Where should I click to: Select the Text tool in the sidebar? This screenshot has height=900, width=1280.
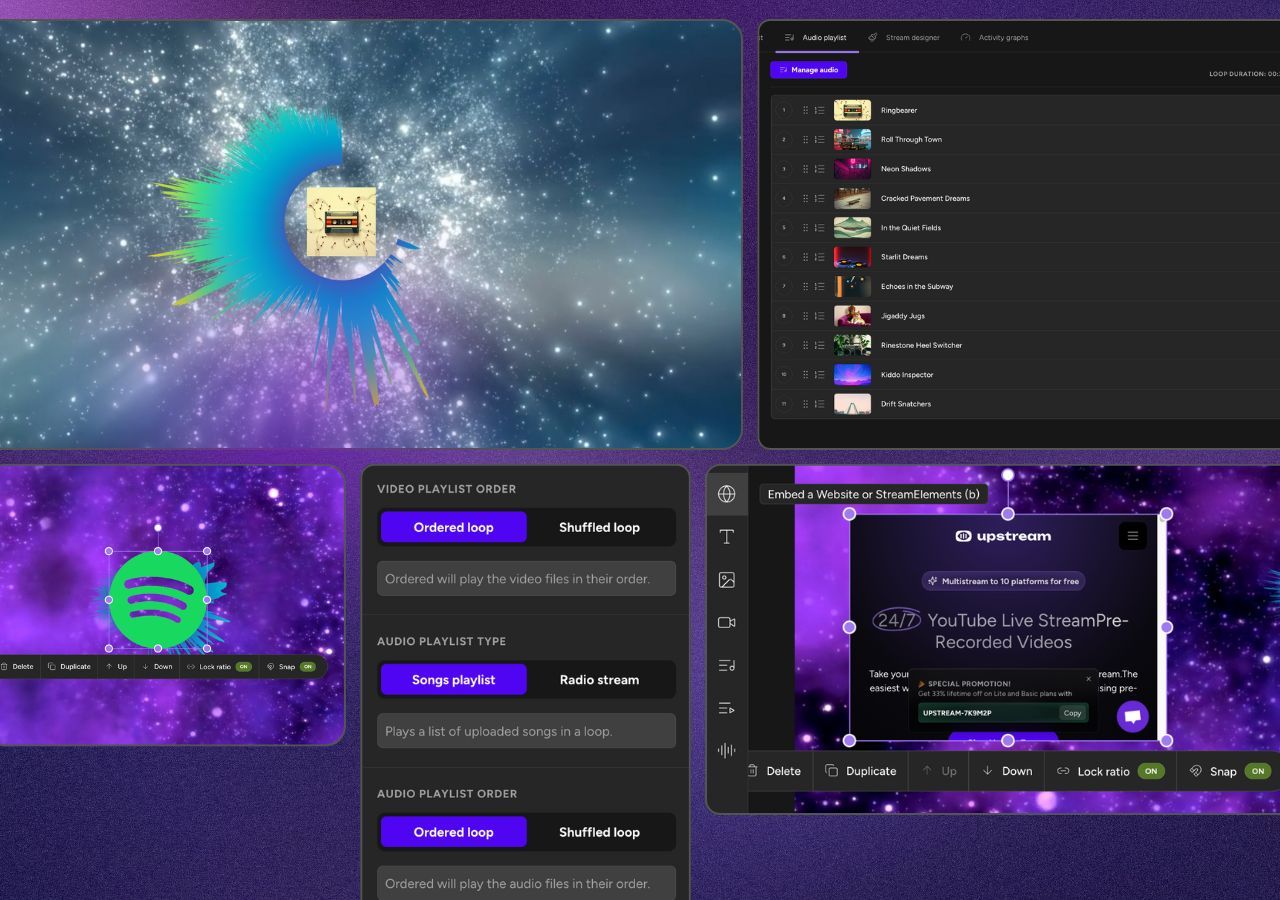coord(727,537)
